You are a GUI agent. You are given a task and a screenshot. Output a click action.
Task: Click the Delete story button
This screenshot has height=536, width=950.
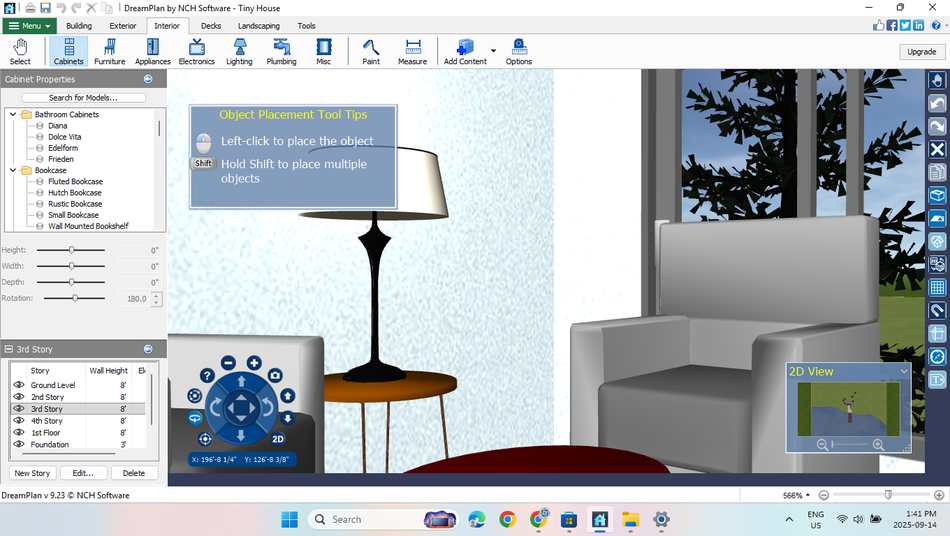(x=134, y=473)
